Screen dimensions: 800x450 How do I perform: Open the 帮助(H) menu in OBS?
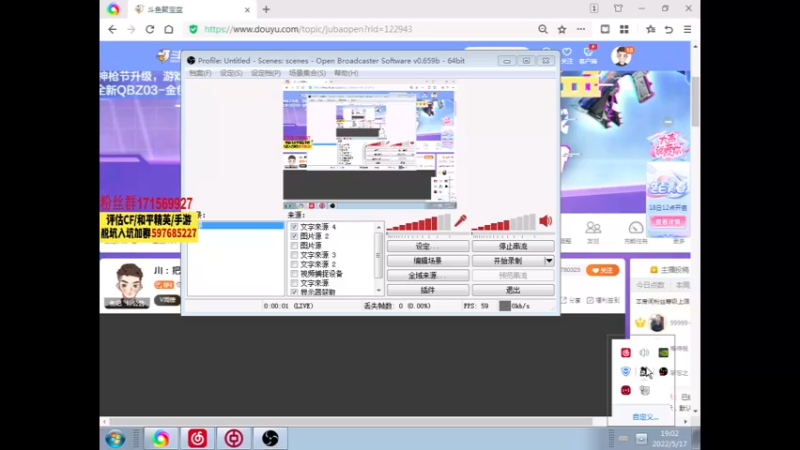point(346,73)
